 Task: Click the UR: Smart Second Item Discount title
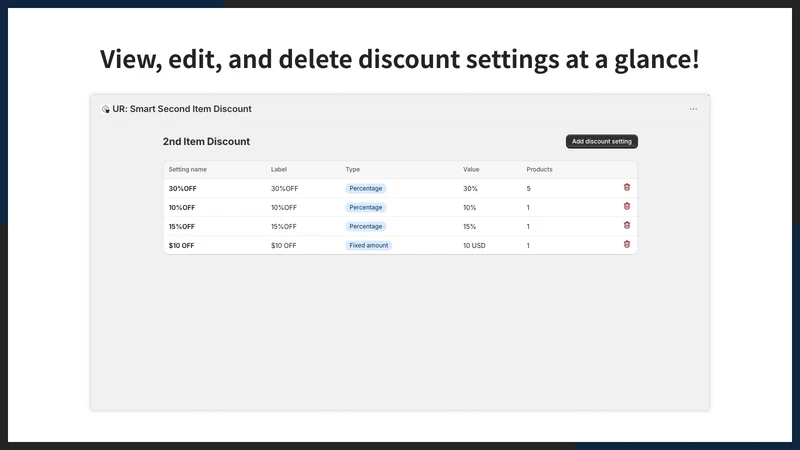(182, 109)
